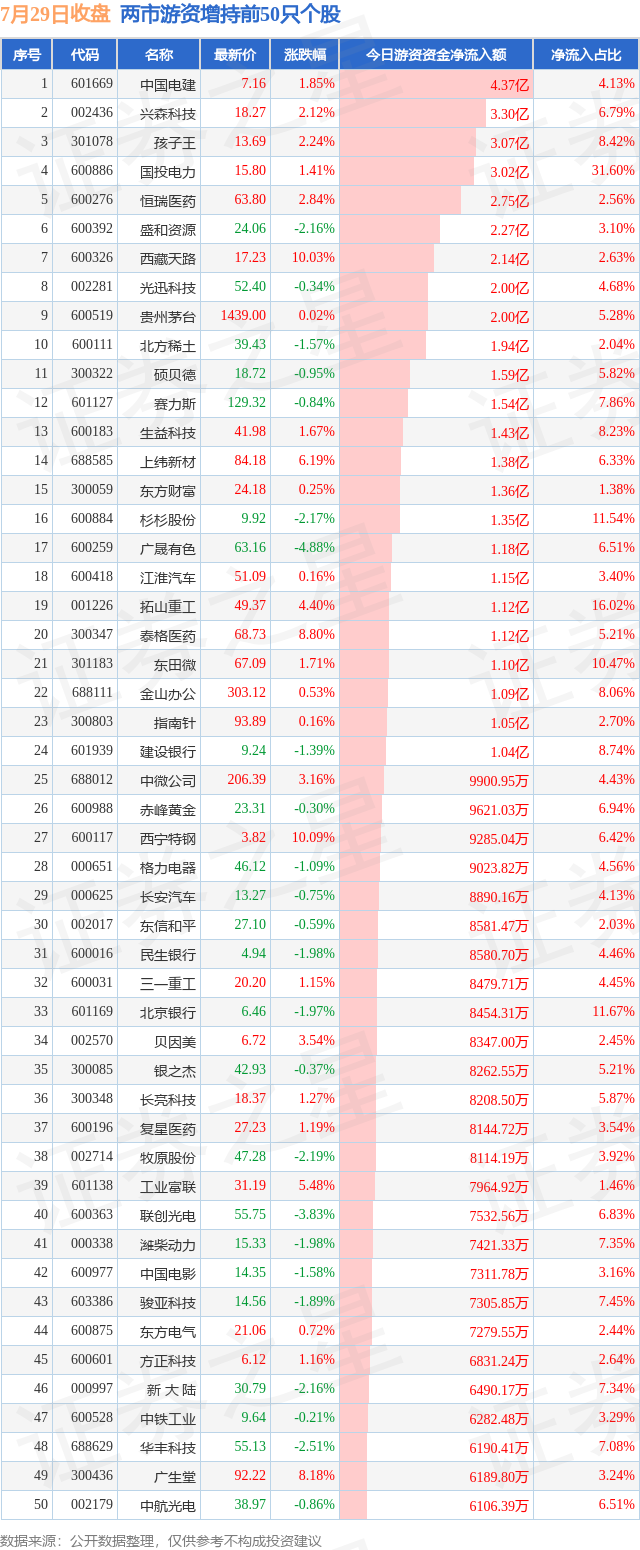Select stock name 华丰科技

168,1448
